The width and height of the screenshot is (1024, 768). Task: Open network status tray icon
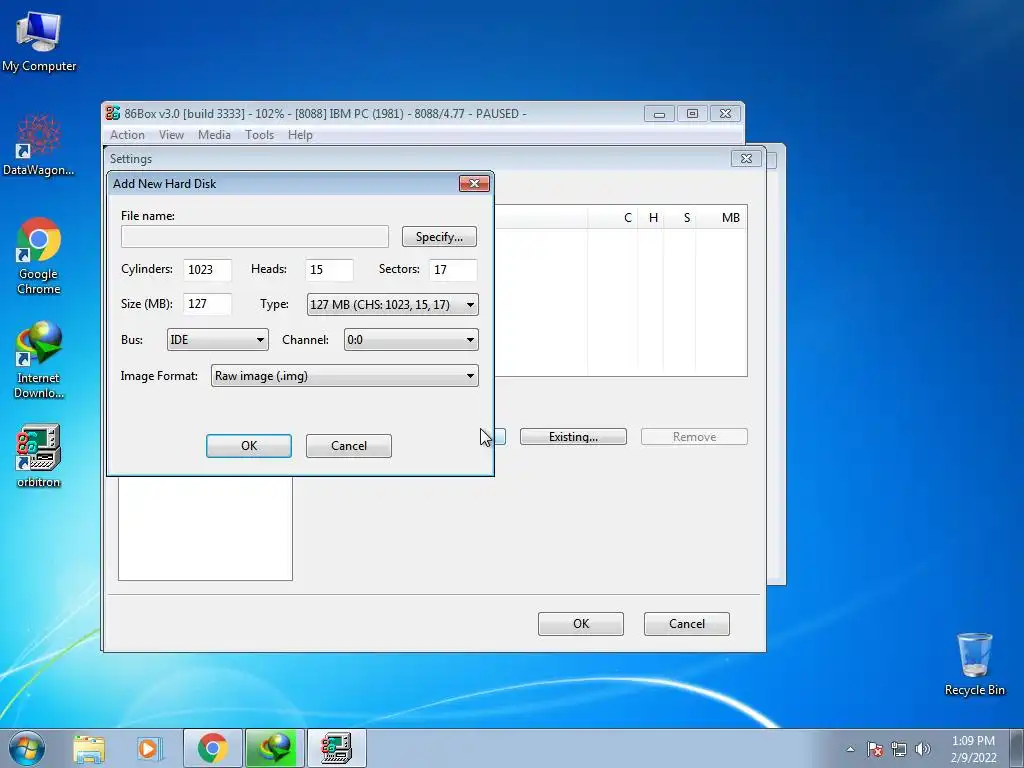pos(899,749)
